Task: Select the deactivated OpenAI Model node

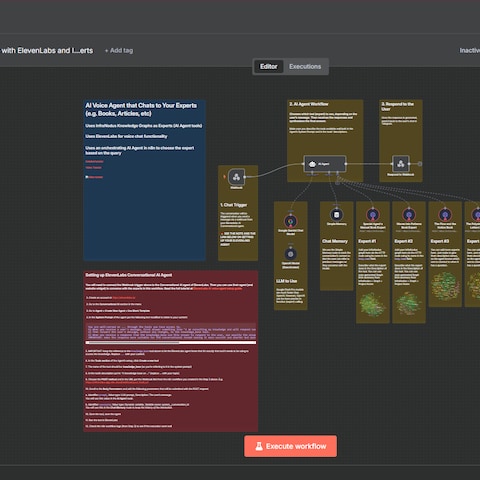Action: [291, 254]
